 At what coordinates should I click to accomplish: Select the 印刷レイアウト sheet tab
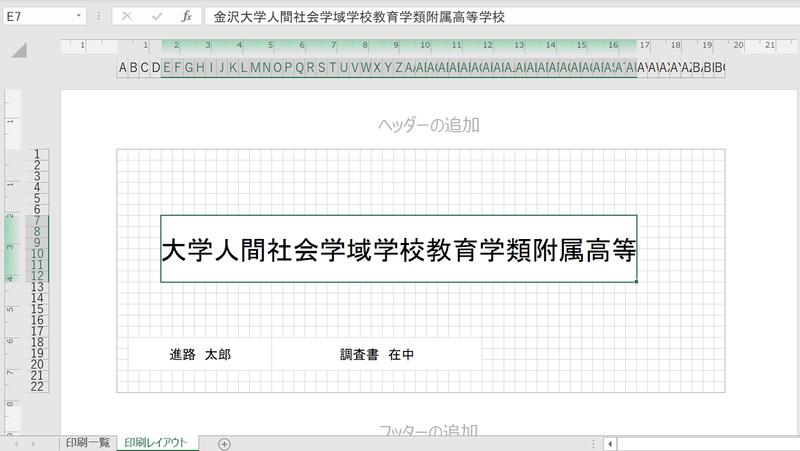pos(156,443)
